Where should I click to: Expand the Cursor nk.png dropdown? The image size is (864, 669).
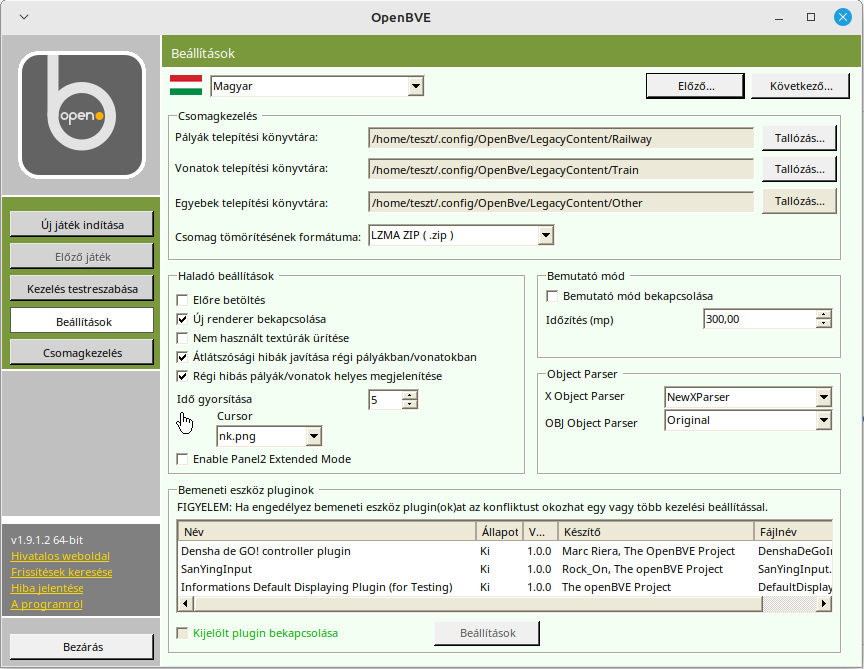pos(314,436)
